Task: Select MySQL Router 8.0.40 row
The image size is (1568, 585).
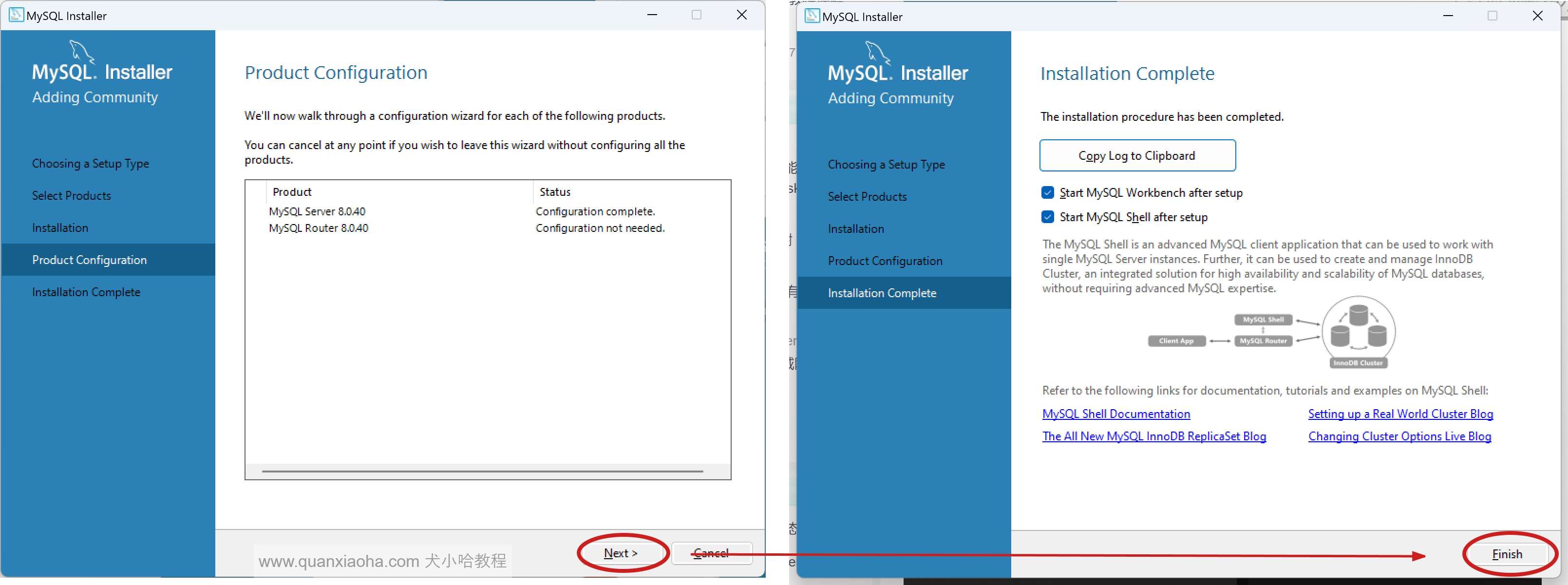Action: (487, 227)
